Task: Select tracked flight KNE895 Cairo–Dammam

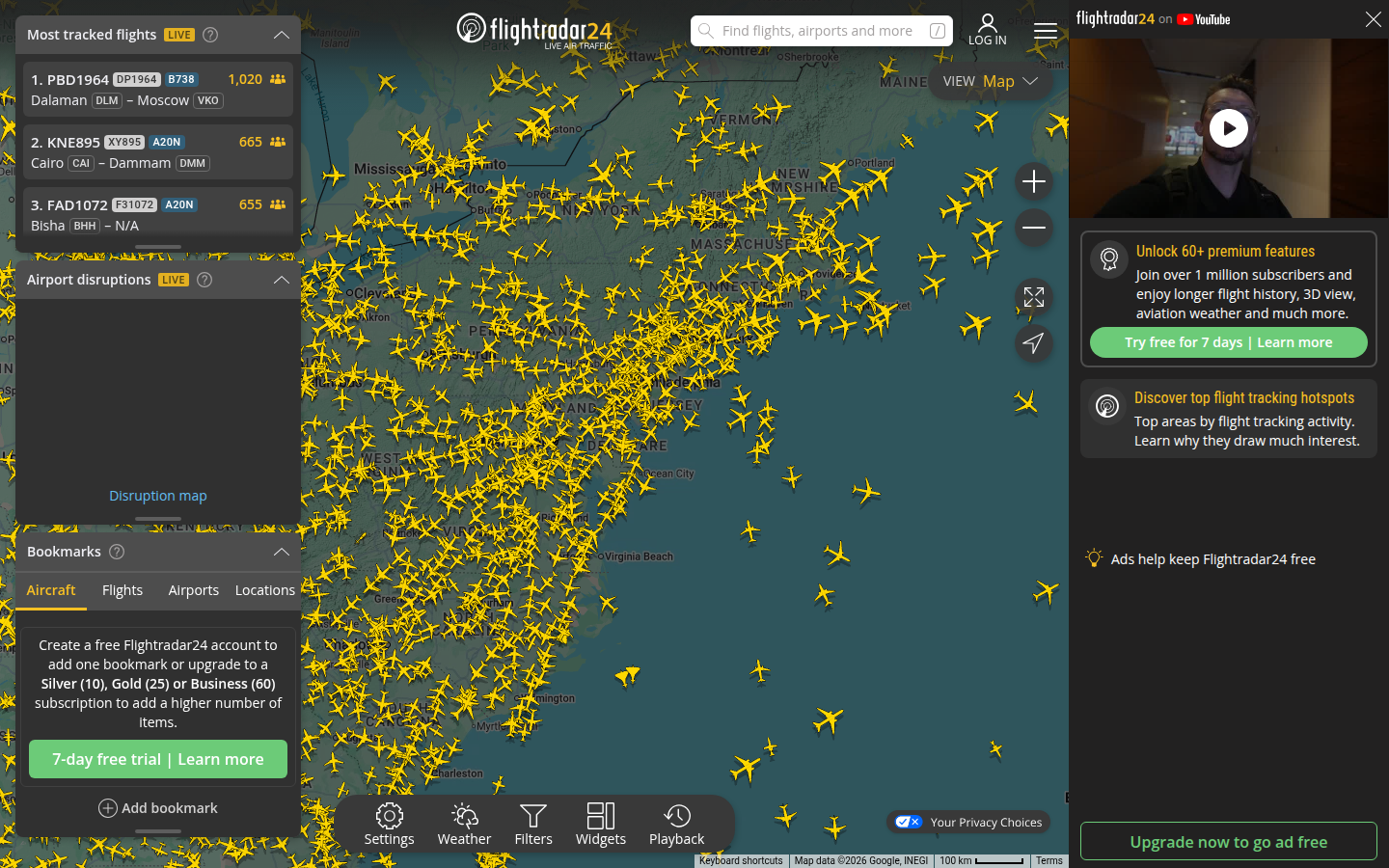Action: tap(158, 152)
